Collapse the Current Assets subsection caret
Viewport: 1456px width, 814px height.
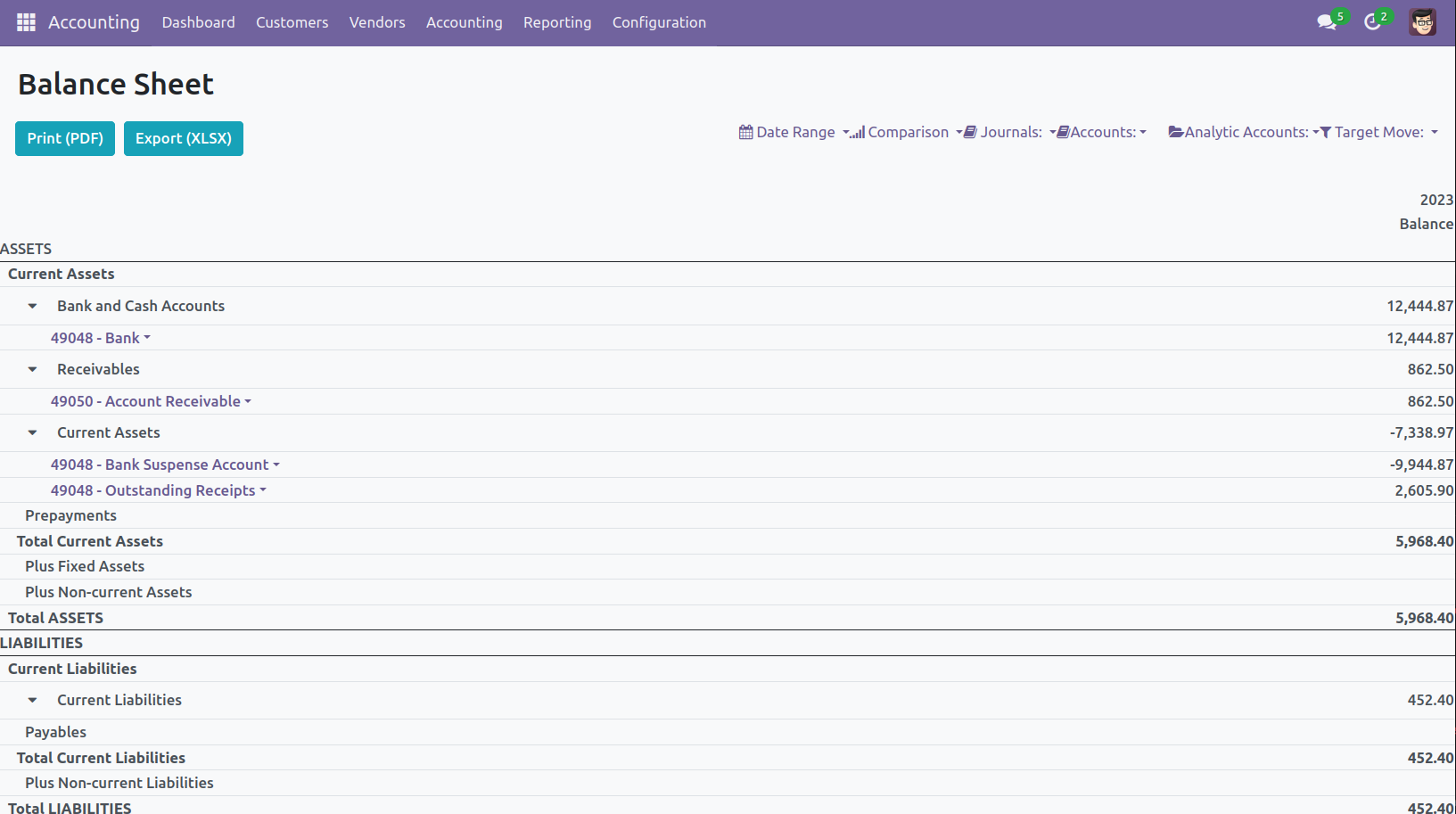pos(32,432)
